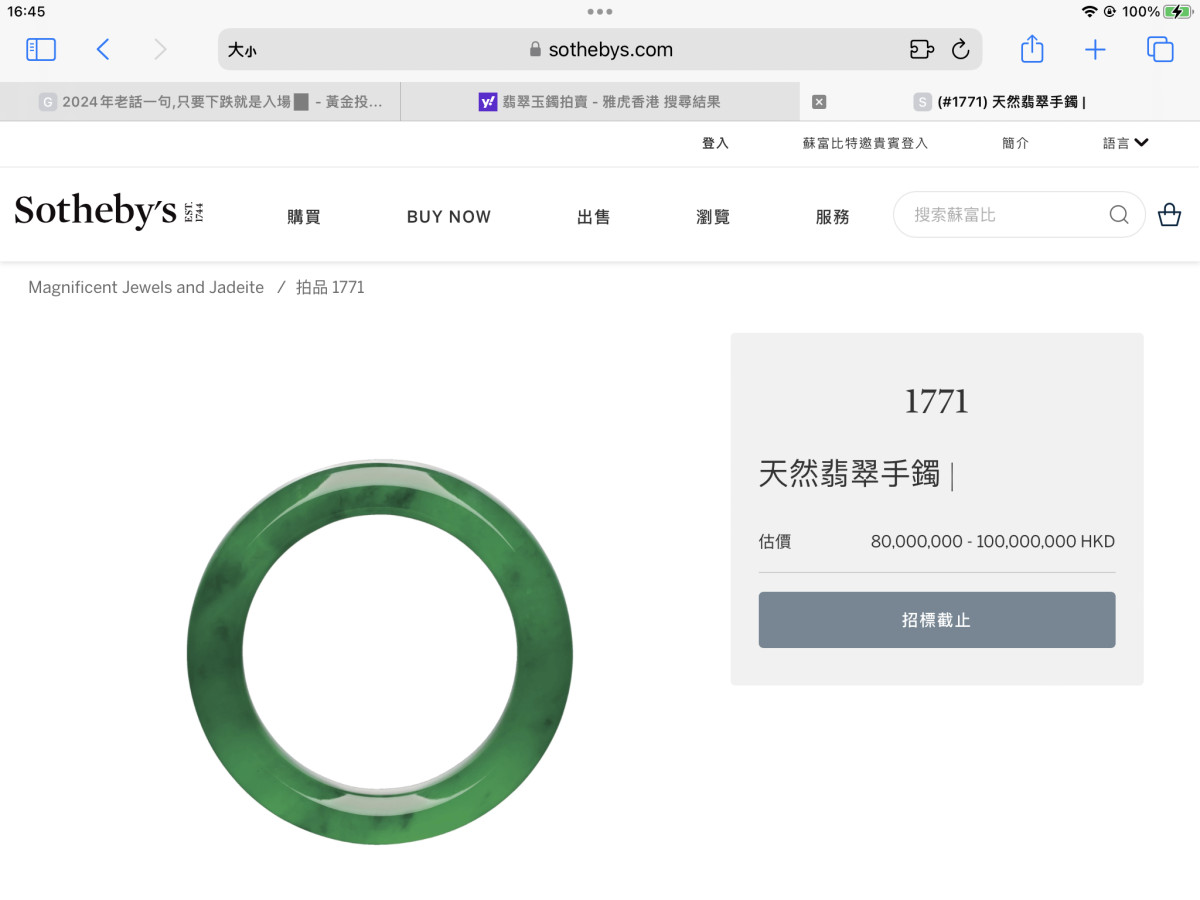Click the lot number 1771 heading
This screenshot has width=1200, height=900.
(937, 401)
